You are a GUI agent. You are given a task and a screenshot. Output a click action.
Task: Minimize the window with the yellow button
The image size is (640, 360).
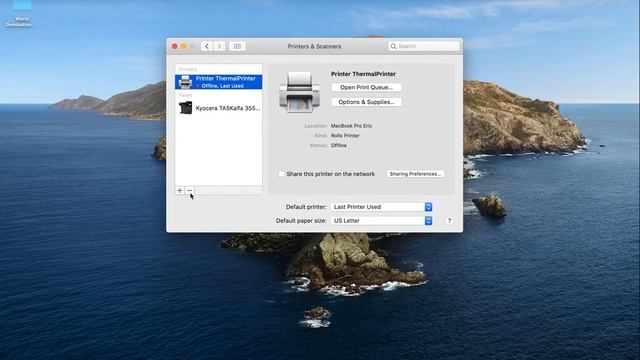[184, 46]
